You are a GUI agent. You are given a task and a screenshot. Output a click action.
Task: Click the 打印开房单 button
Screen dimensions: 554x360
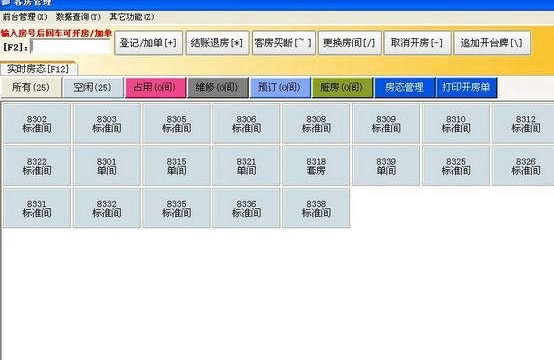point(466,88)
